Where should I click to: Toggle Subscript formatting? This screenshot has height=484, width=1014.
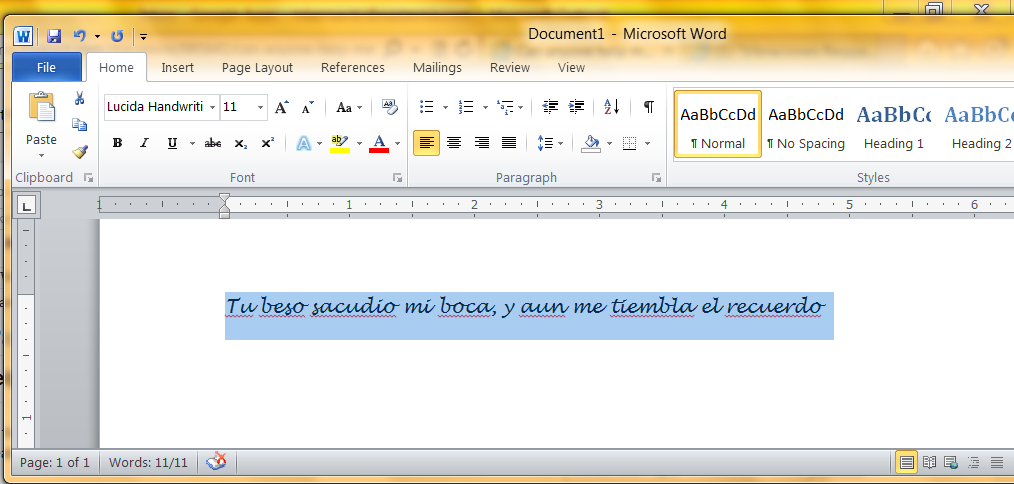click(241, 144)
